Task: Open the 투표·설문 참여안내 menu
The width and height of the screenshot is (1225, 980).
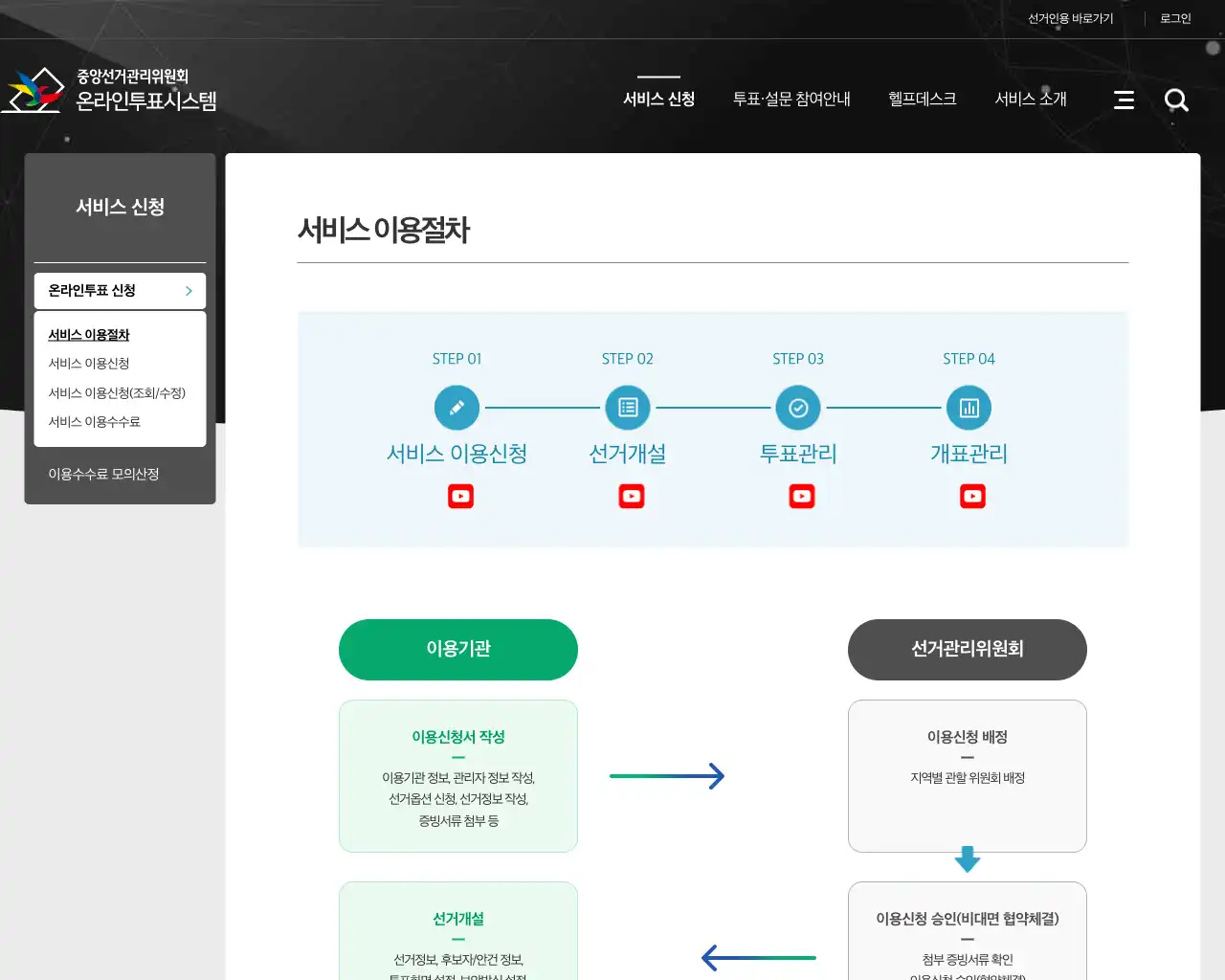Action: (792, 99)
